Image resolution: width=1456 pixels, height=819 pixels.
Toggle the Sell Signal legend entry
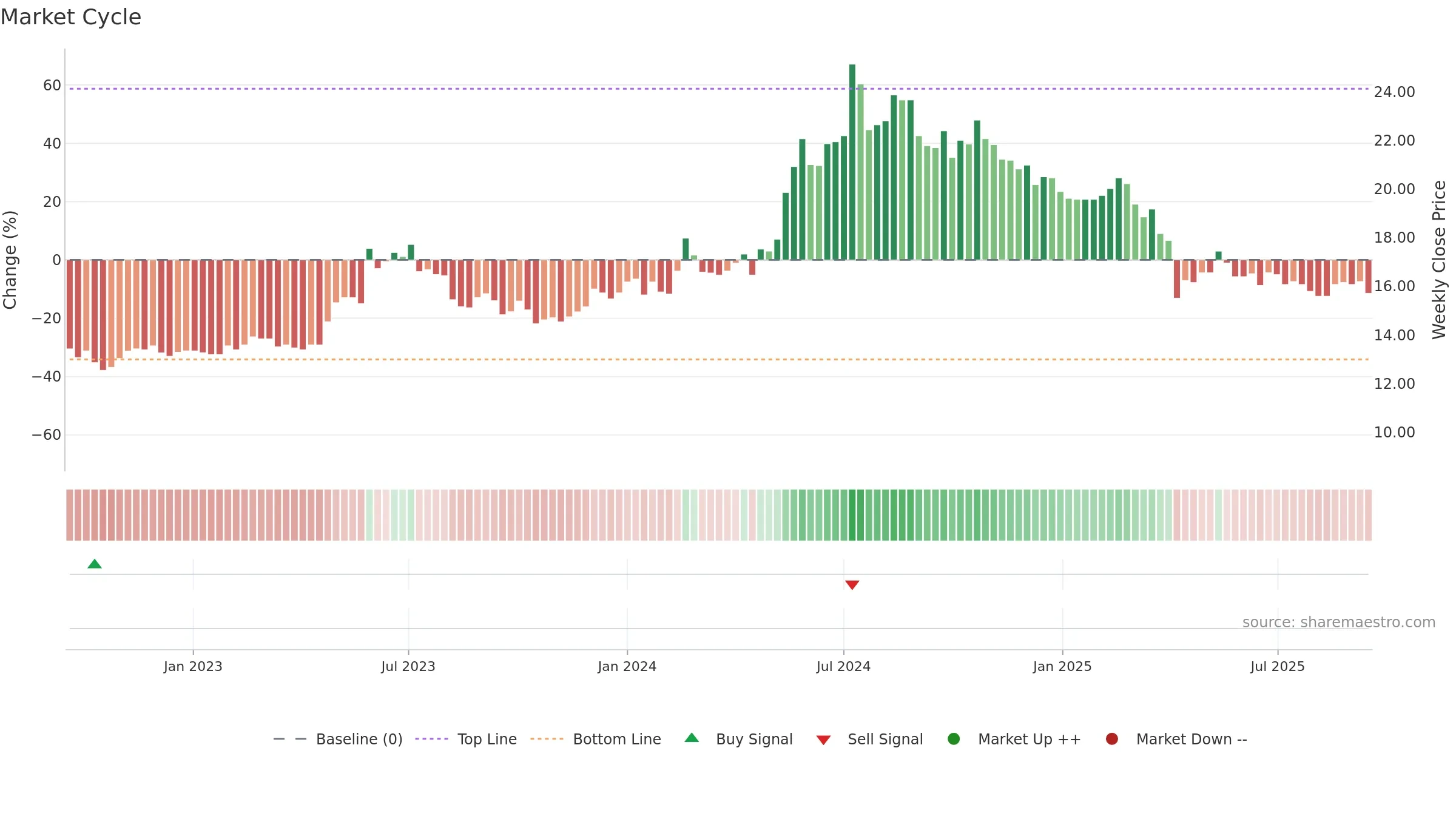[869, 739]
